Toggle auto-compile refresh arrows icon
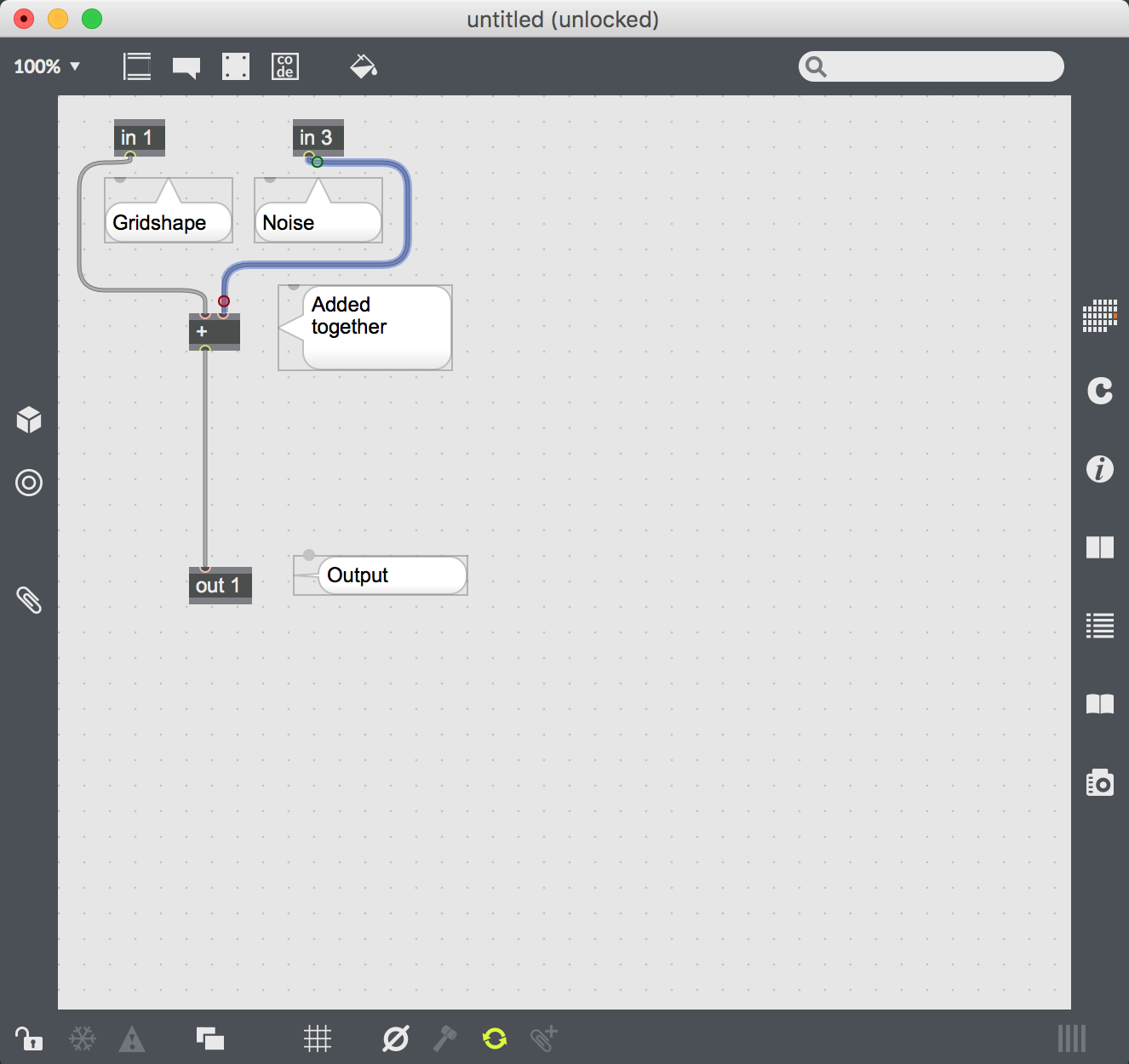 point(495,1038)
